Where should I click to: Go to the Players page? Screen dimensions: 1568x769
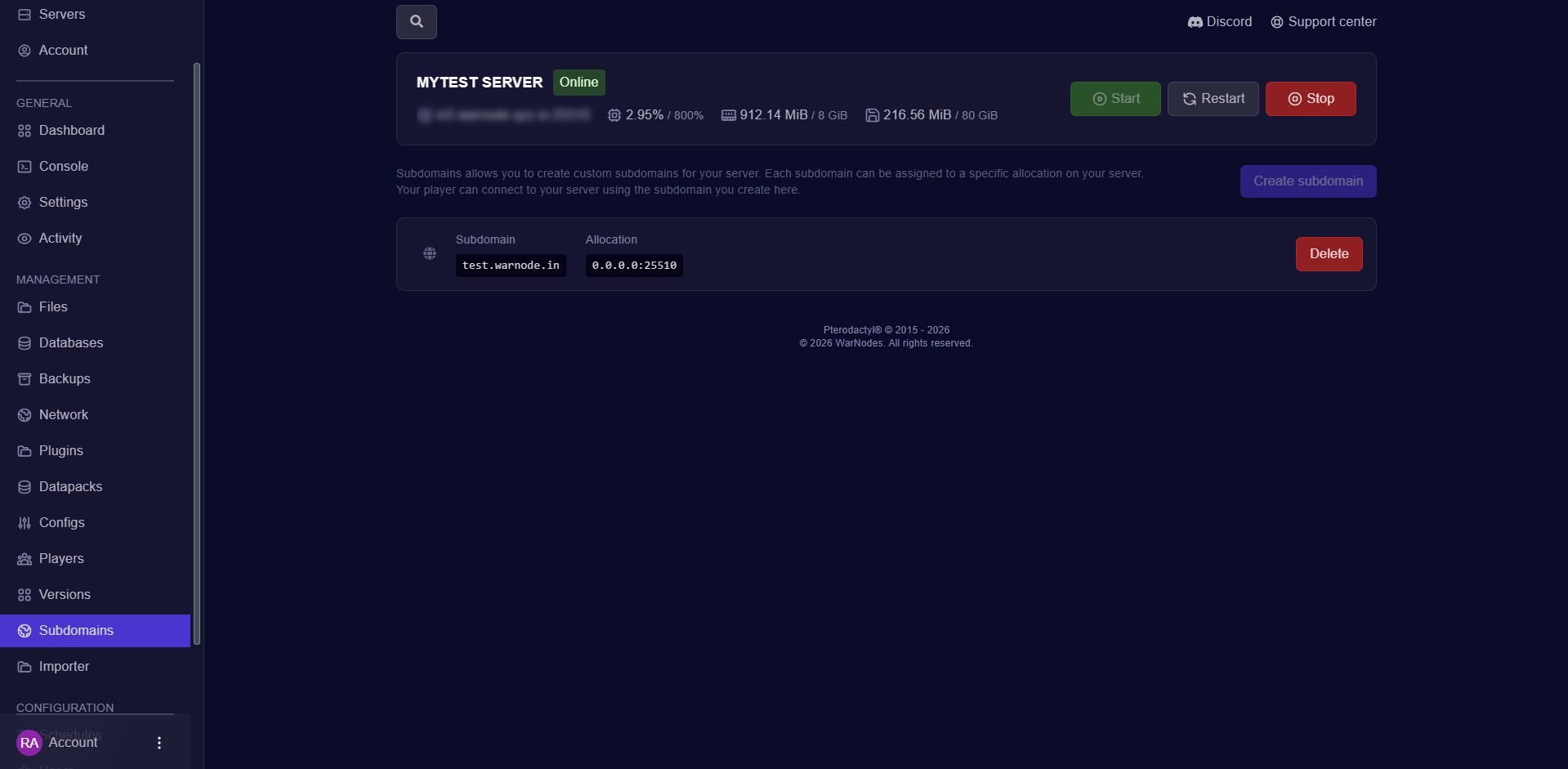coord(95,559)
